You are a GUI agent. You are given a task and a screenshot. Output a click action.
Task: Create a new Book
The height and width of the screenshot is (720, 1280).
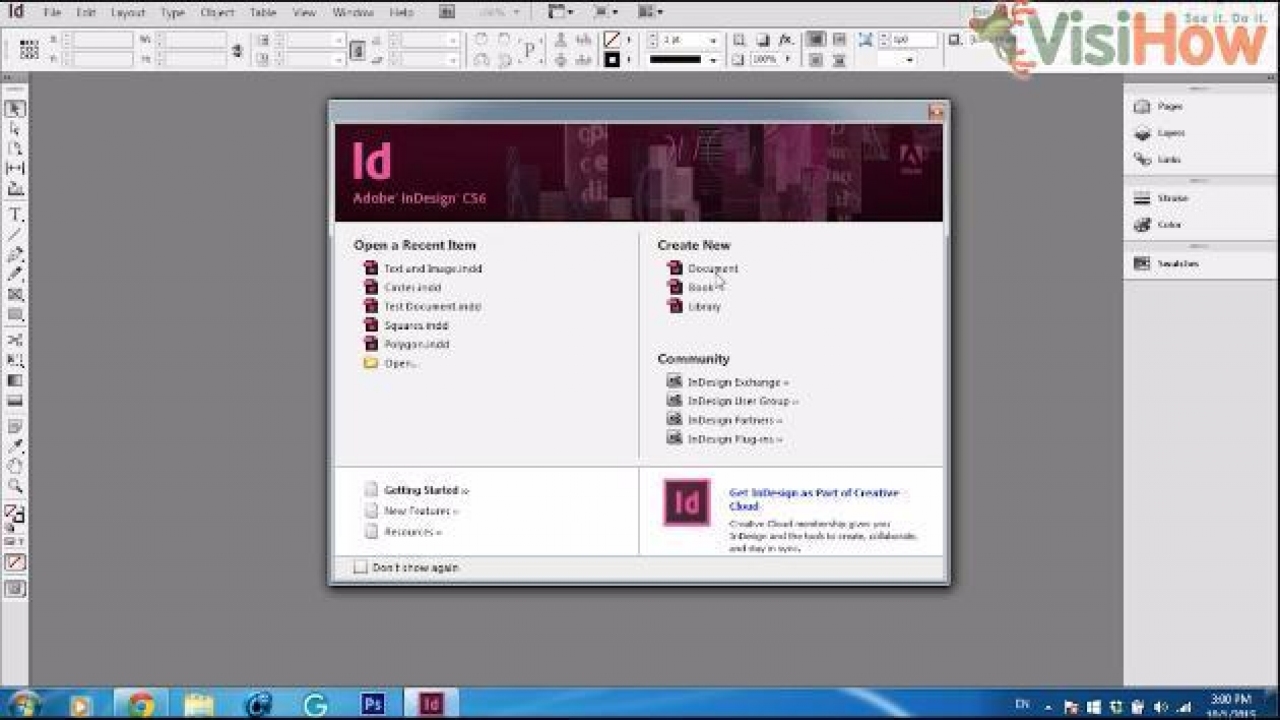coord(701,287)
